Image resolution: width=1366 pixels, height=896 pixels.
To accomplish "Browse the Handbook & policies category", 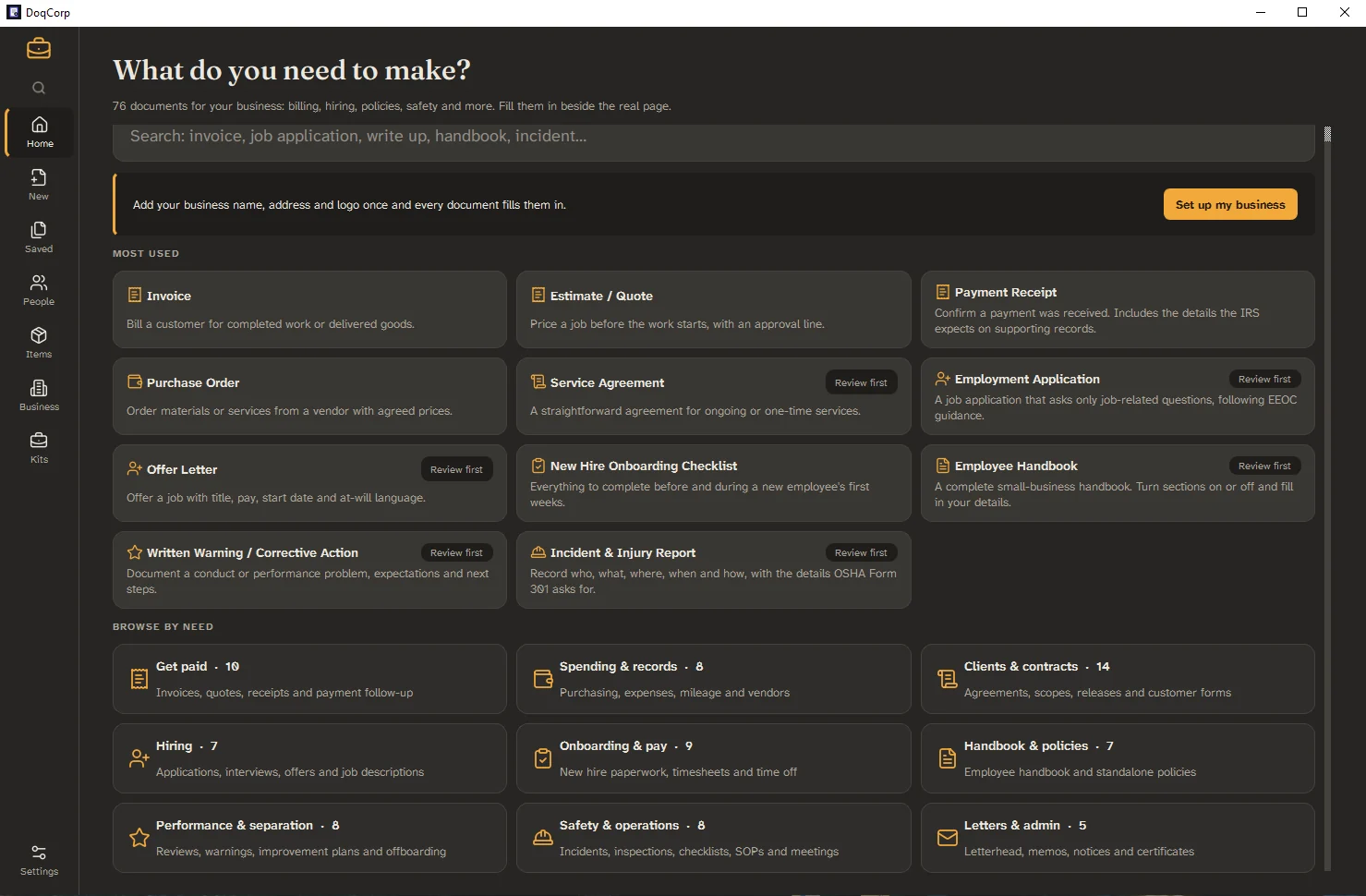I will [1118, 758].
